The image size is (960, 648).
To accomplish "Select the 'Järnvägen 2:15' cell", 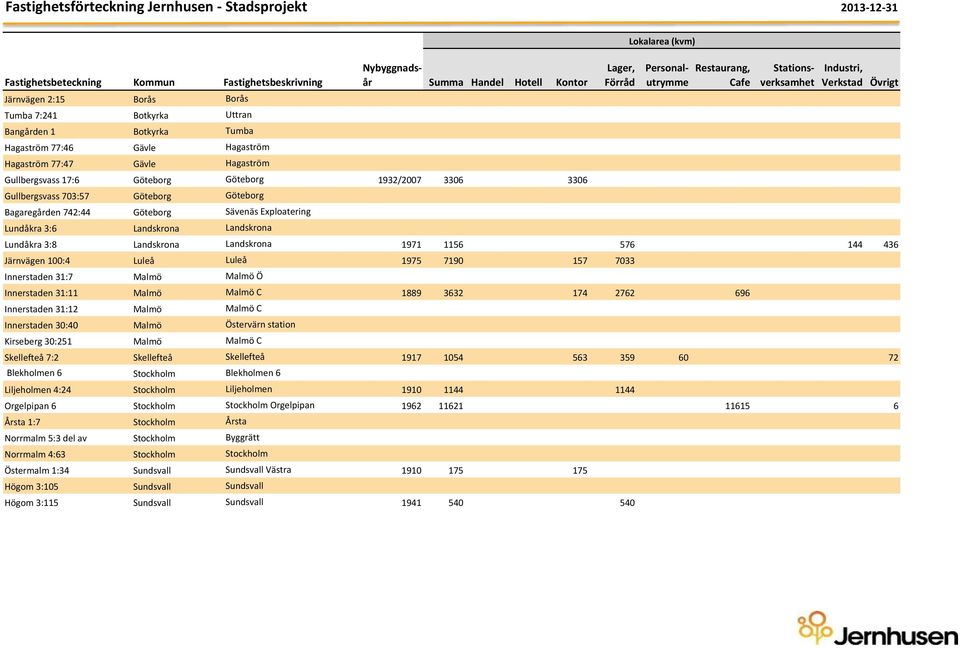I will pyautogui.click(x=34, y=99).
